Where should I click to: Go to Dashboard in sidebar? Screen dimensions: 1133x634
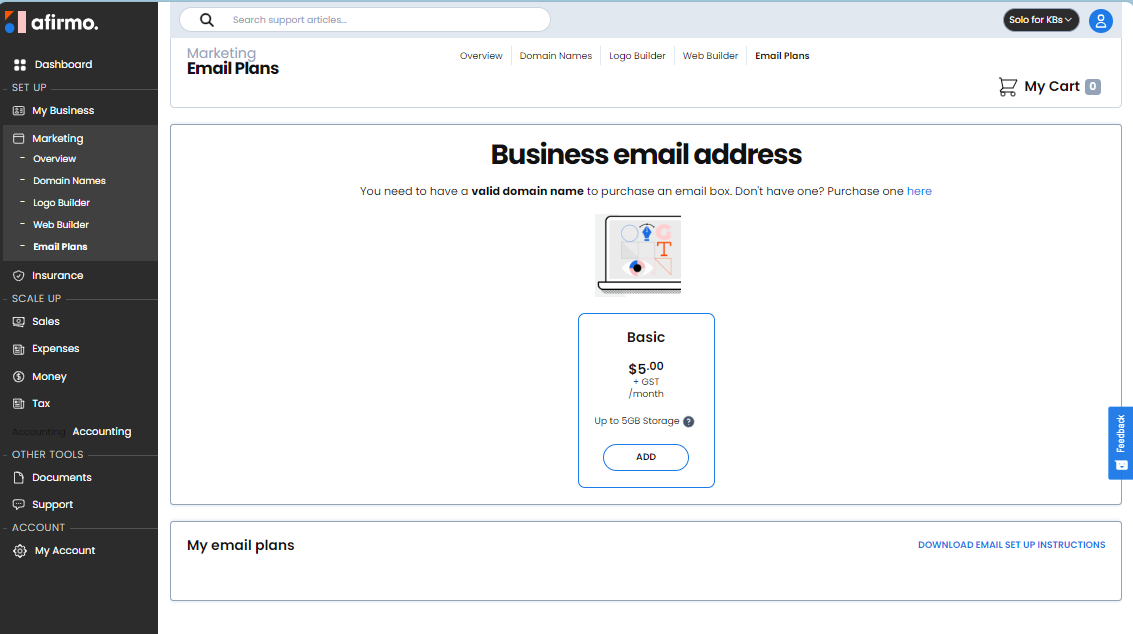pyautogui.click(x=64, y=64)
